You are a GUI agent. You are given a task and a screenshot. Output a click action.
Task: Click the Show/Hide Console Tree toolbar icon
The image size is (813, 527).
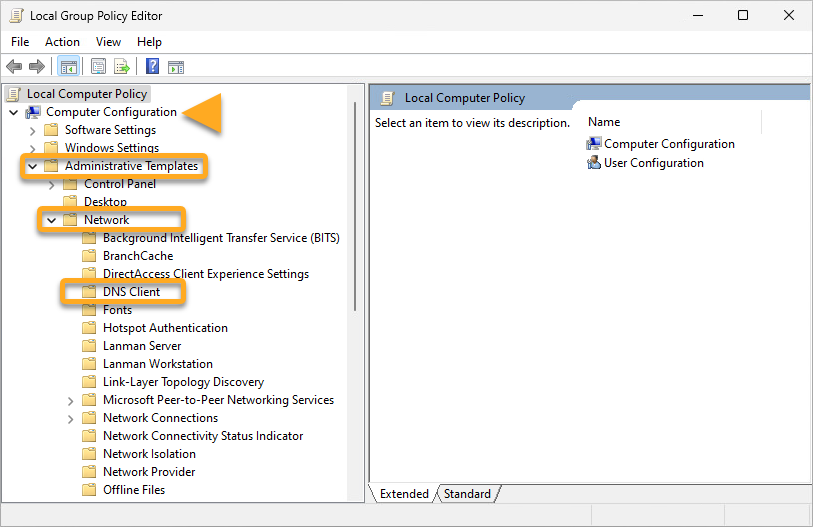click(69, 67)
